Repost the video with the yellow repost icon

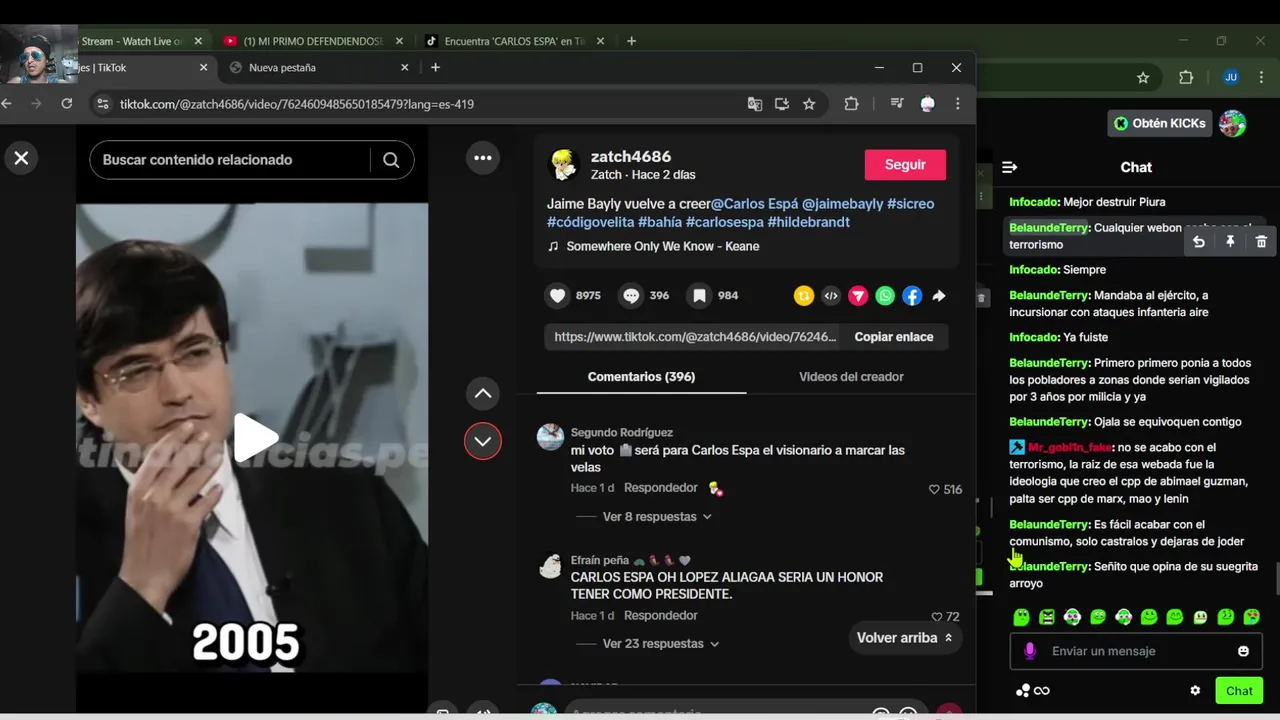click(x=804, y=296)
